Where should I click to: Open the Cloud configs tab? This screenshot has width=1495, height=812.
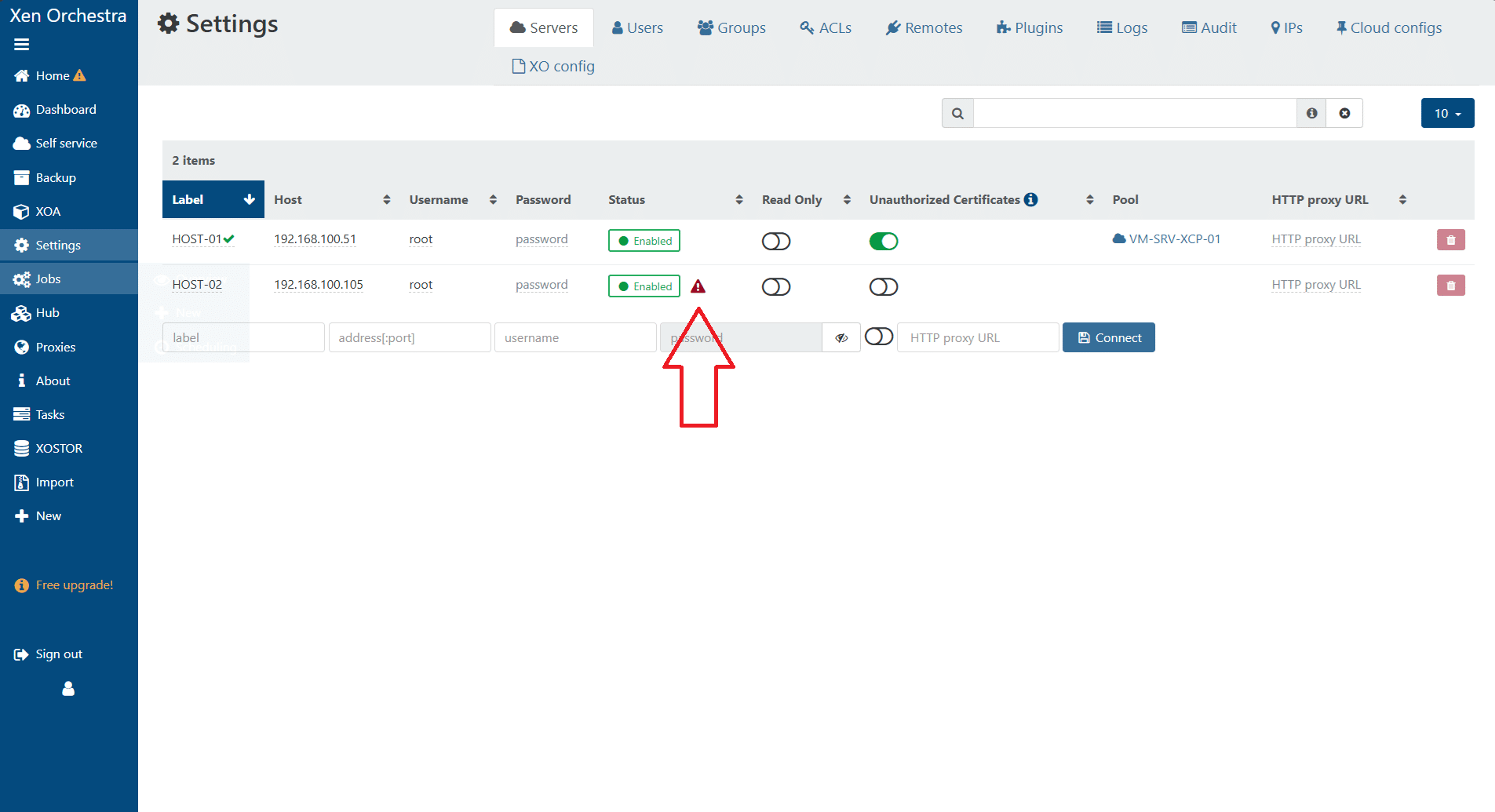(1389, 27)
